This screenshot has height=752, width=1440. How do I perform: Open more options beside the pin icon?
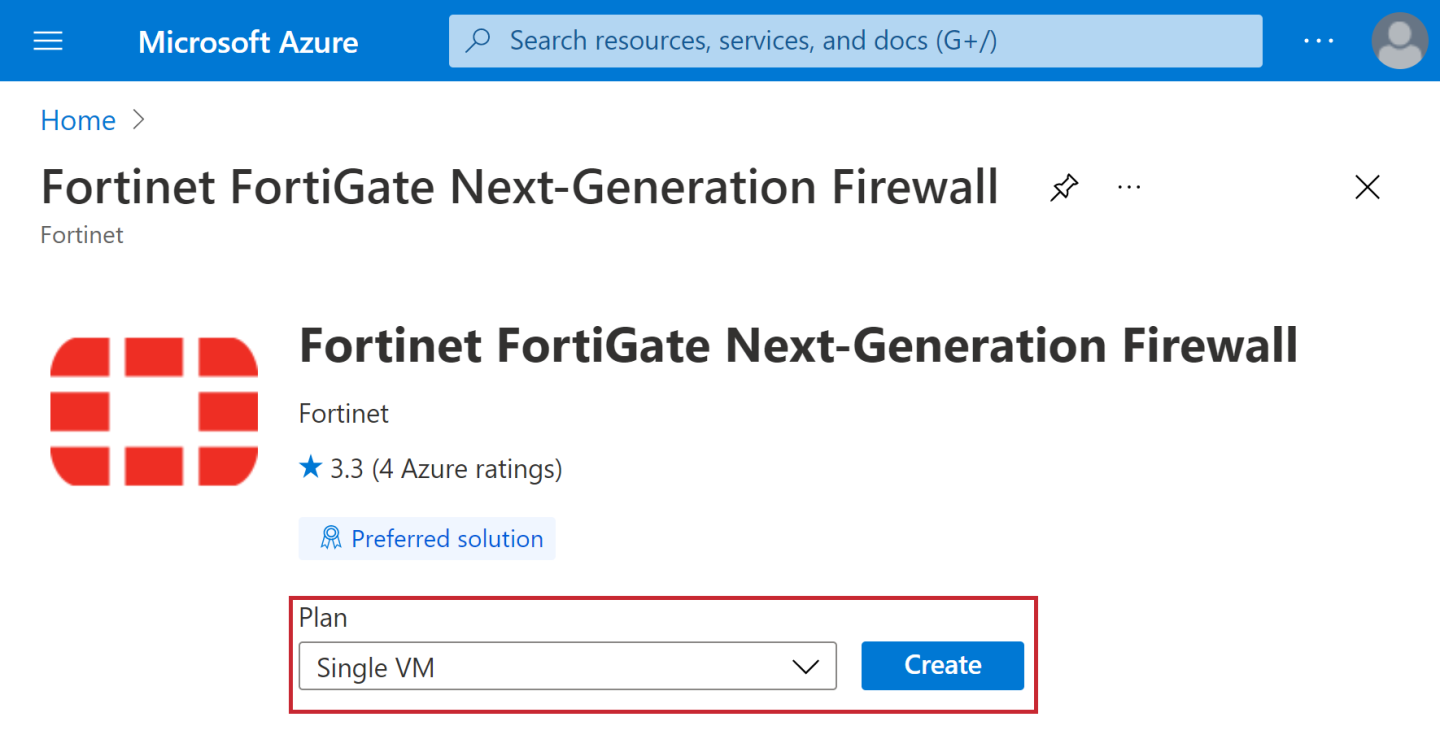pos(1129,187)
